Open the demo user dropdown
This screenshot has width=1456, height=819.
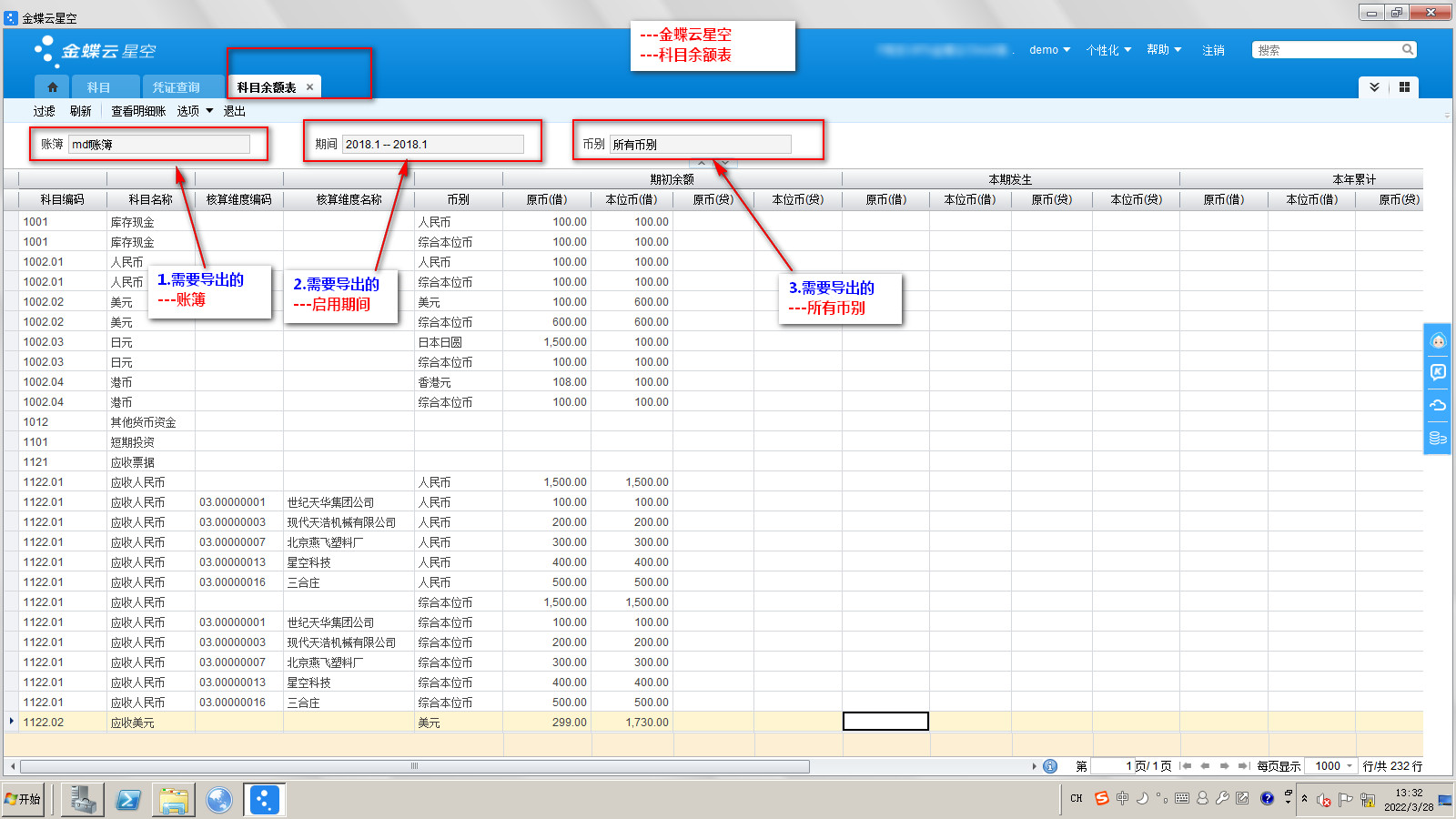(x=1049, y=50)
